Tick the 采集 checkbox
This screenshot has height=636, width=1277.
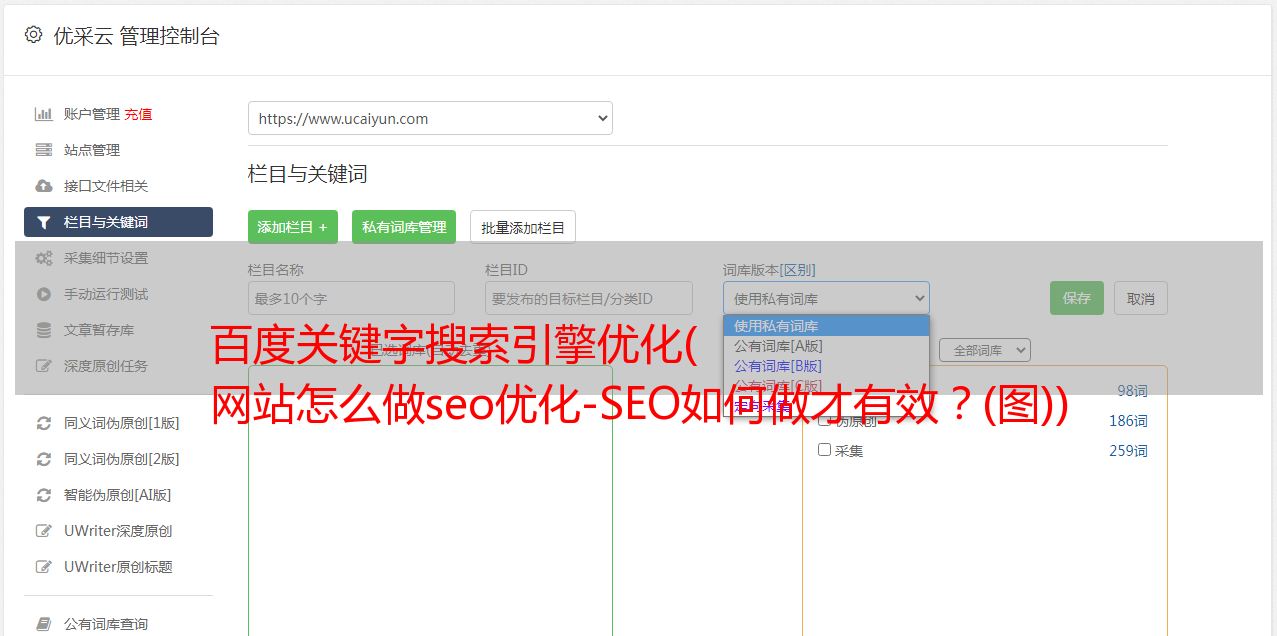[825, 450]
